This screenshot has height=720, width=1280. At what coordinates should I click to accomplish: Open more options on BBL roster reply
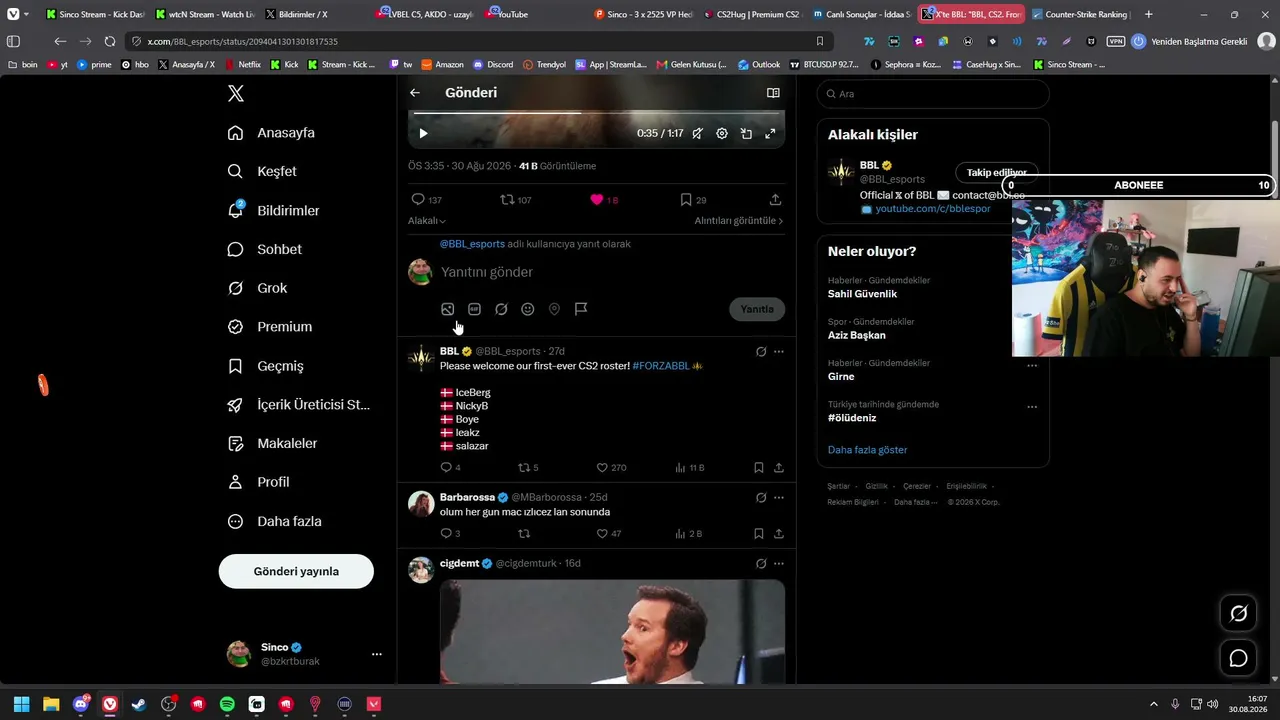coord(779,352)
